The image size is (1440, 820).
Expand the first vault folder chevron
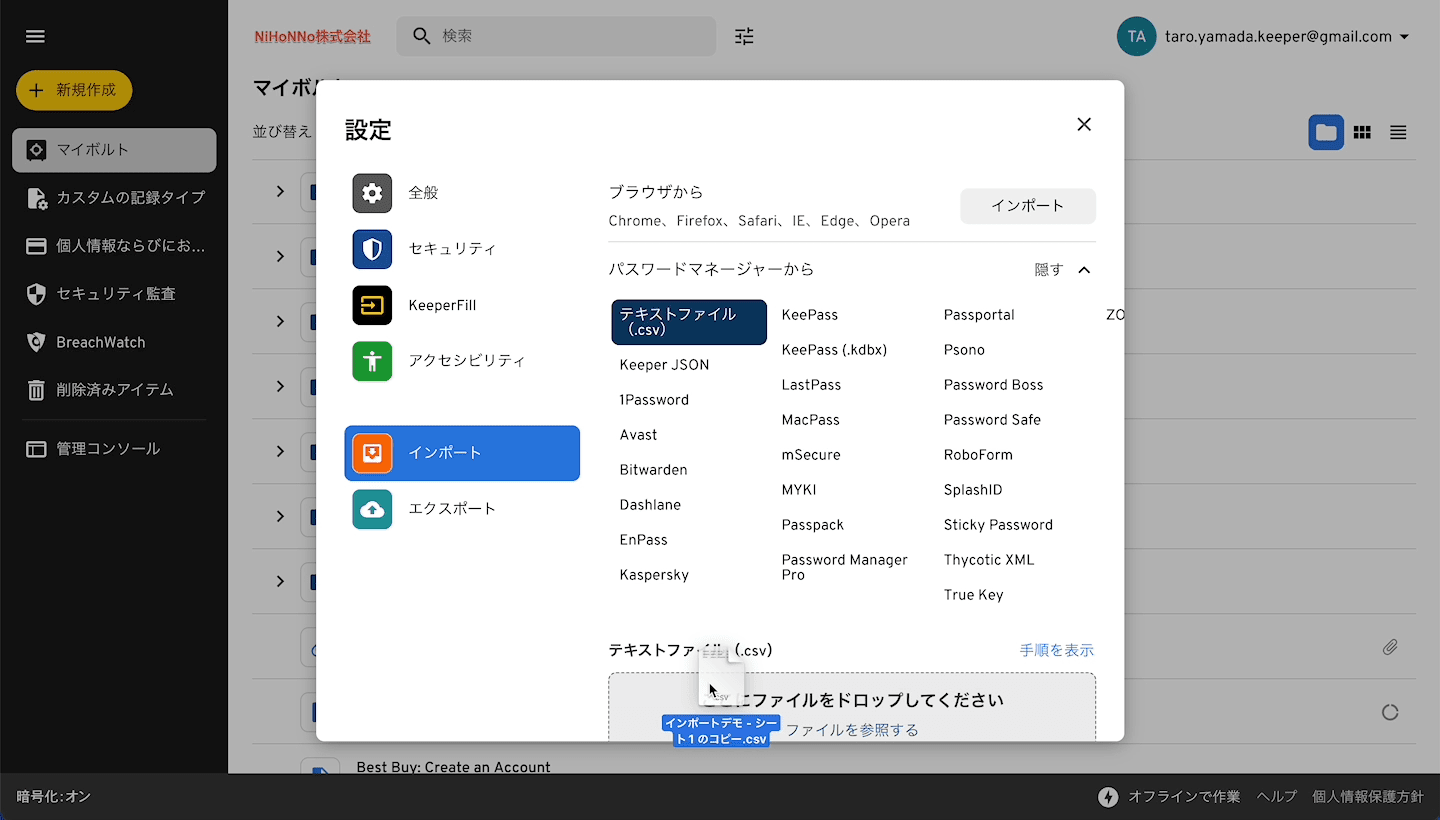pyautogui.click(x=280, y=191)
